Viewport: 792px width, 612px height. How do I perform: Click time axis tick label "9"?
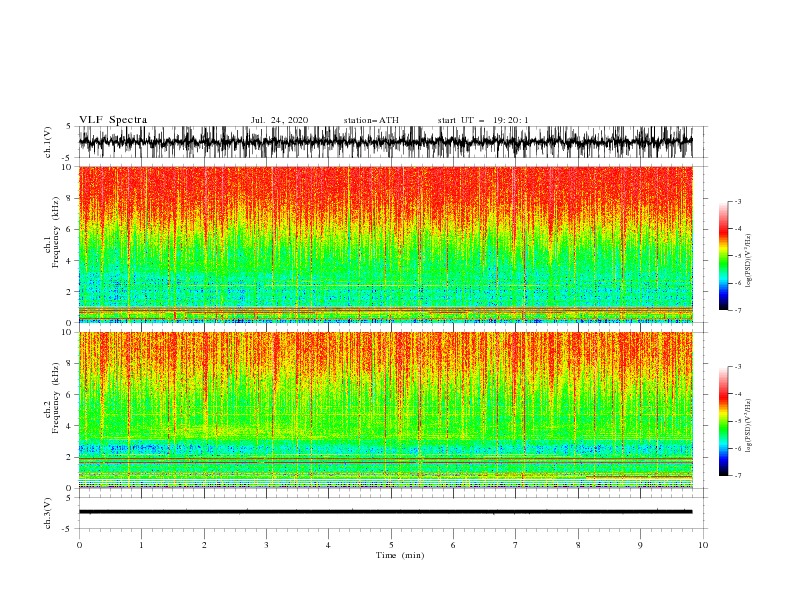(x=640, y=545)
